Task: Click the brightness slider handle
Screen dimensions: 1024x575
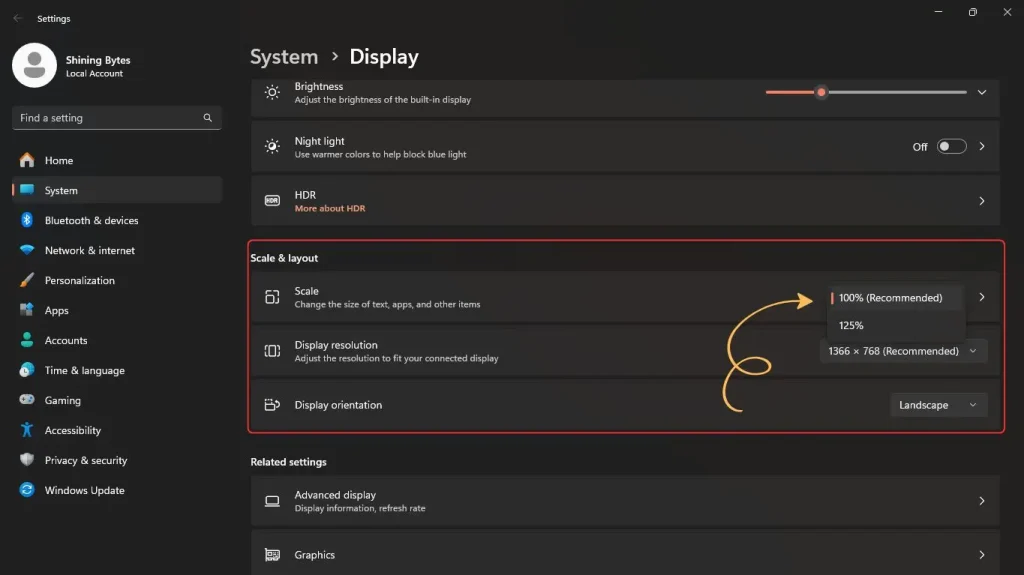Action: (821, 92)
